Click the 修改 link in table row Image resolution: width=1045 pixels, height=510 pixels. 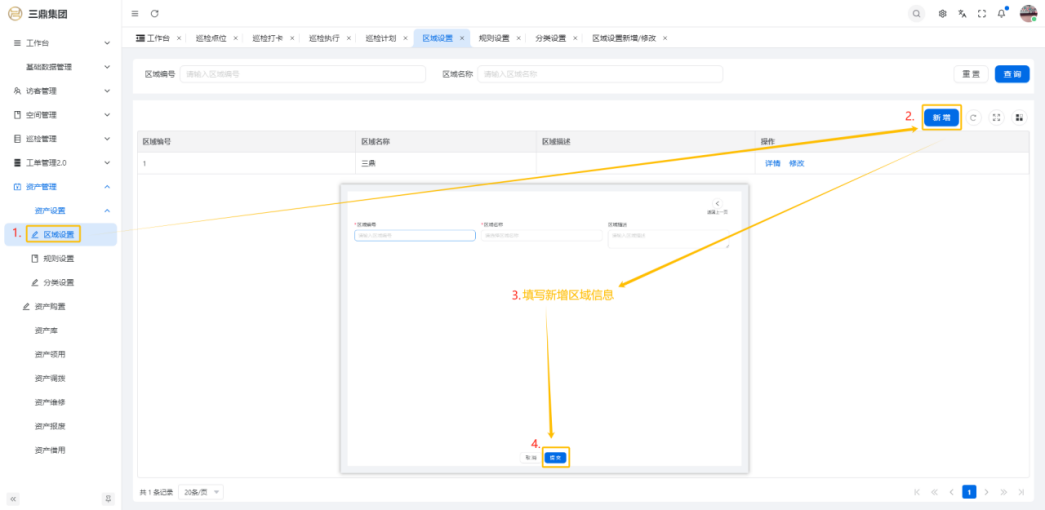click(x=796, y=163)
